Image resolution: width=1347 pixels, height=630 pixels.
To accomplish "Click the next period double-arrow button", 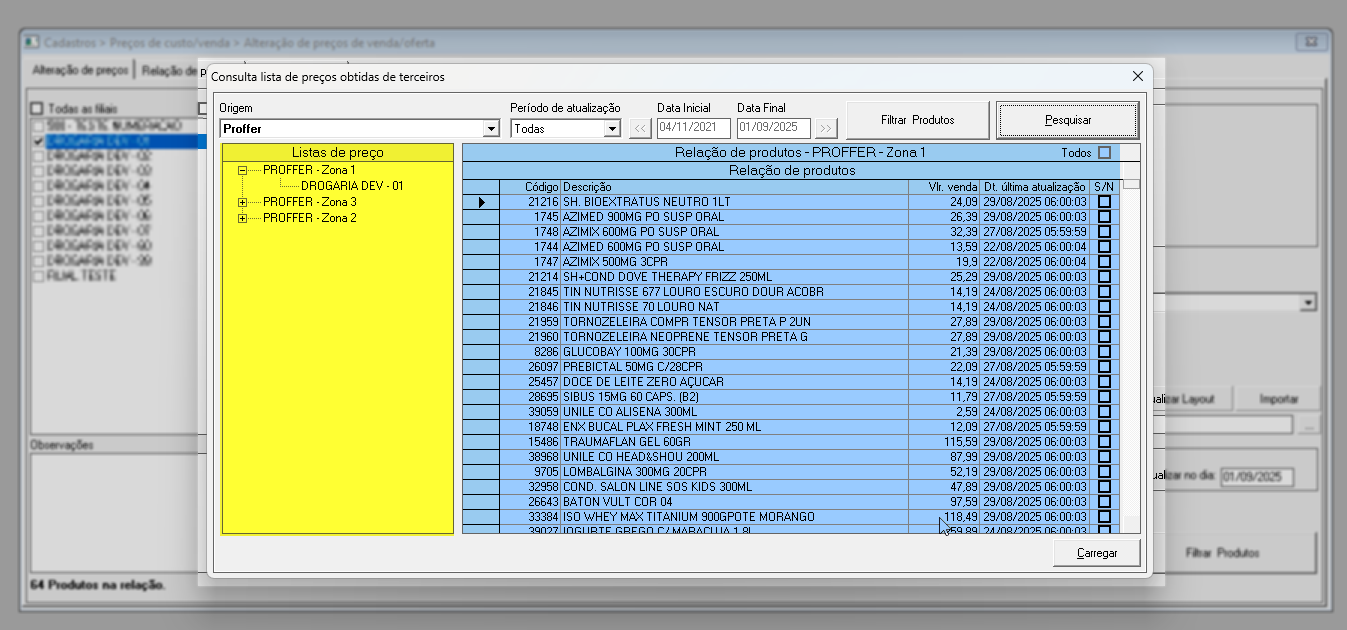I will coord(825,128).
